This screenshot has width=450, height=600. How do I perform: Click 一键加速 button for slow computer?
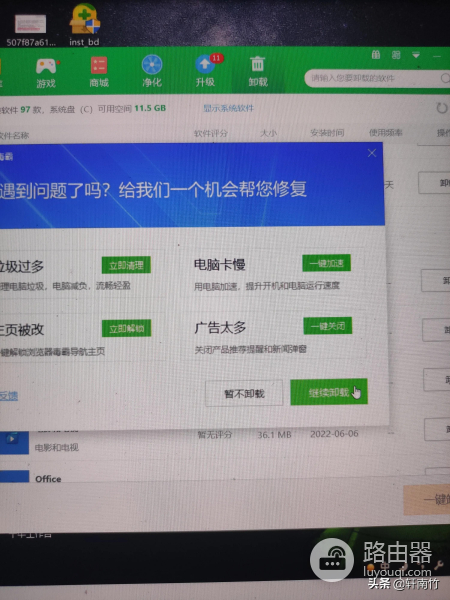326,263
